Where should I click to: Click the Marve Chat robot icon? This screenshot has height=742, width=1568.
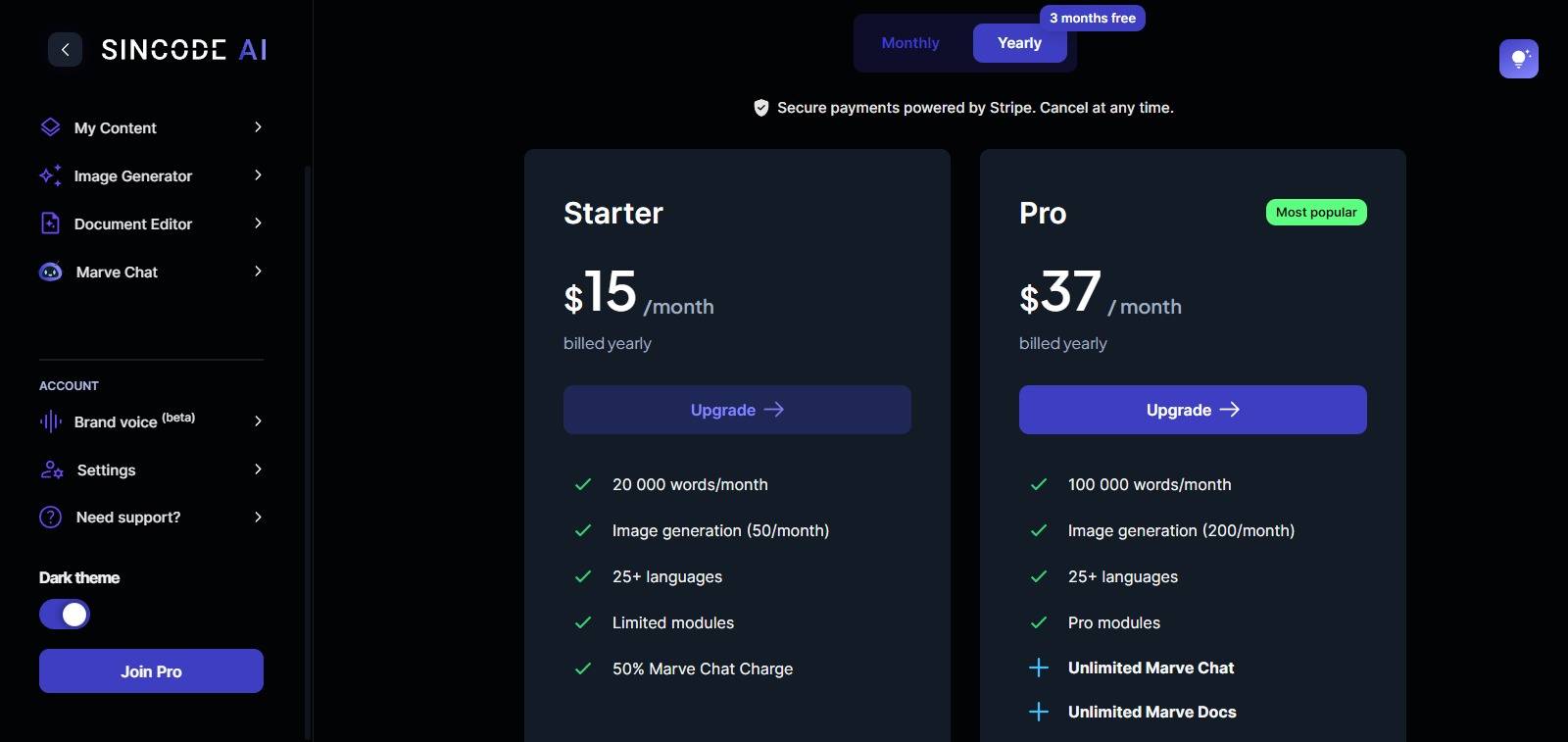click(50, 272)
